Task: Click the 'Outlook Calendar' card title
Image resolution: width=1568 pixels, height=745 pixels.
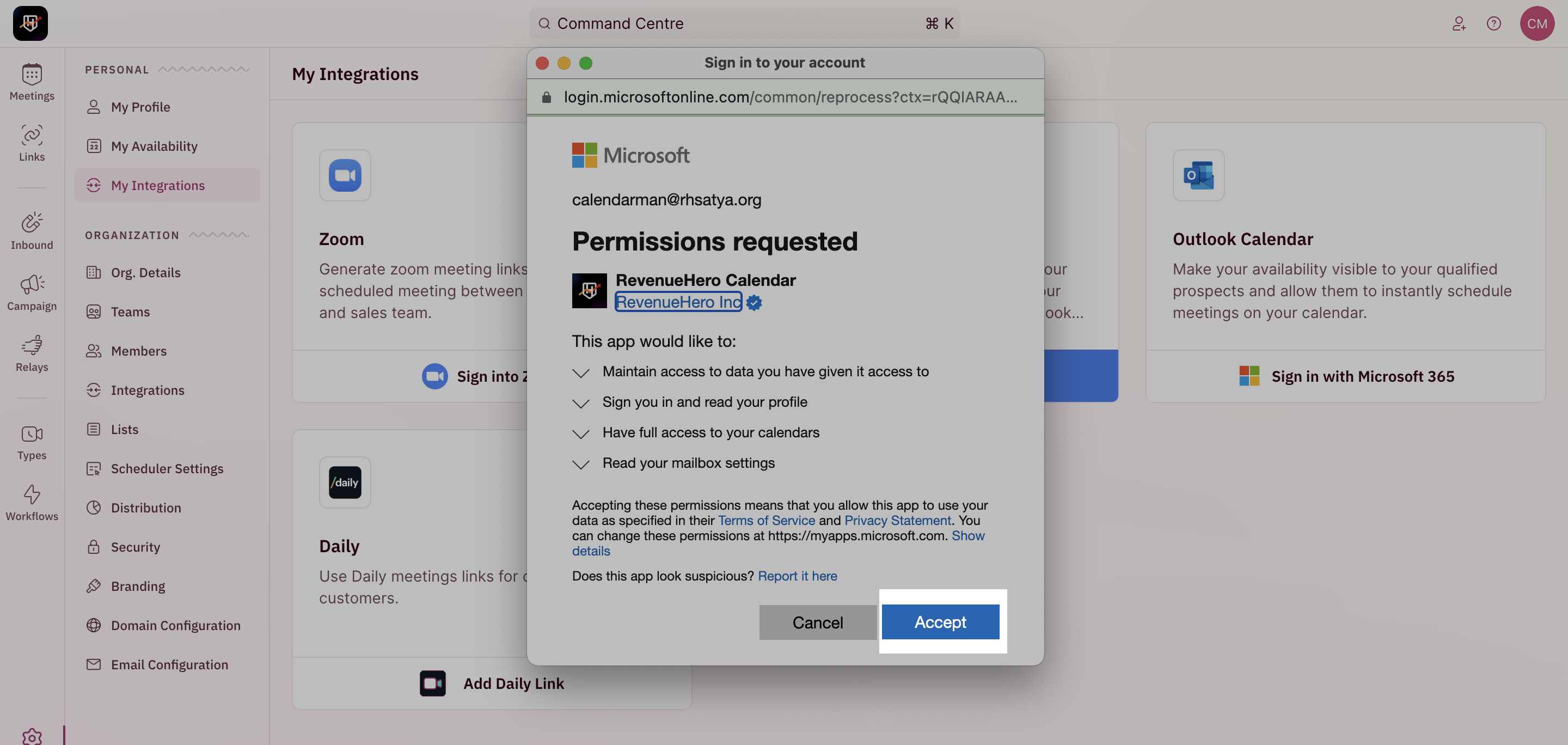Action: [x=1243, y=239]
